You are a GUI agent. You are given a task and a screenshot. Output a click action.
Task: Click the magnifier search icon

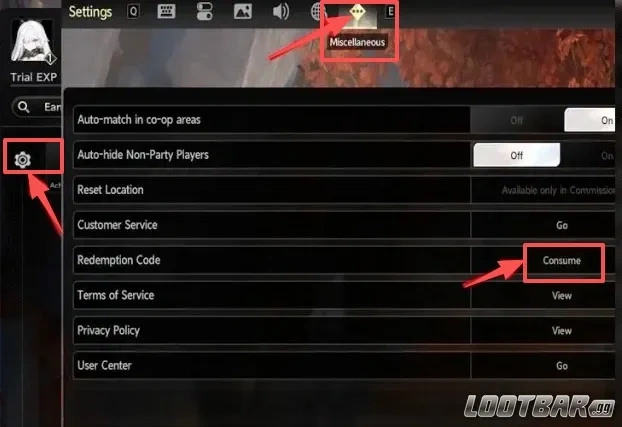(x=24, y=107)
